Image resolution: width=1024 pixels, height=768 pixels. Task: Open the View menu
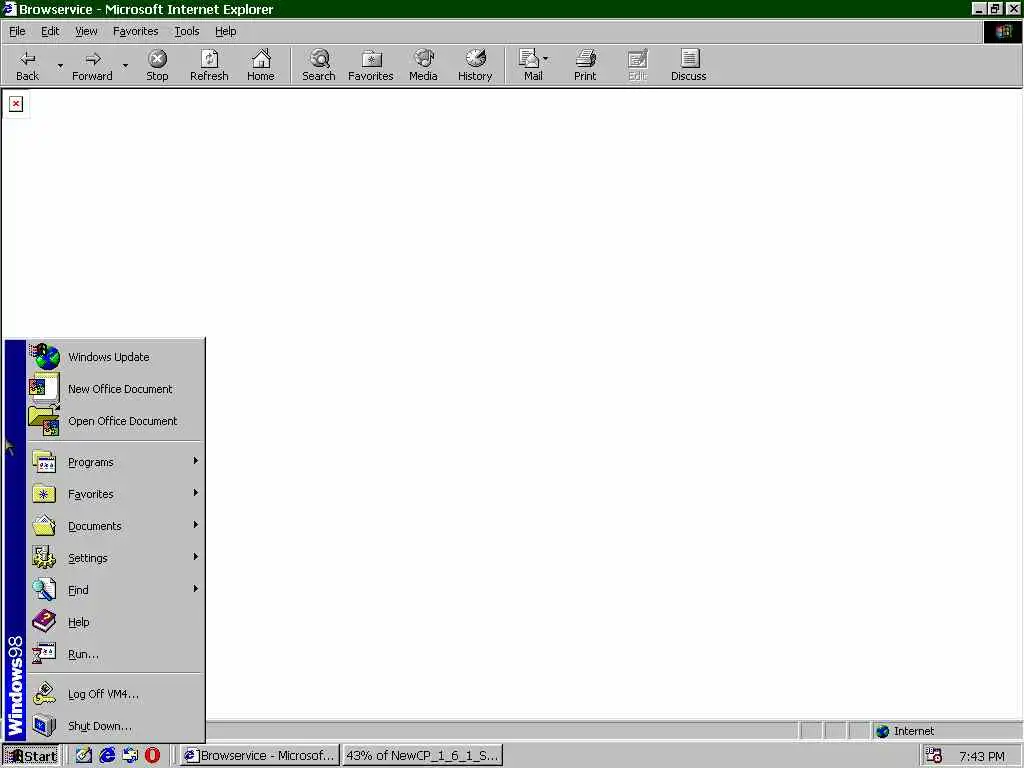coord(86,31)
